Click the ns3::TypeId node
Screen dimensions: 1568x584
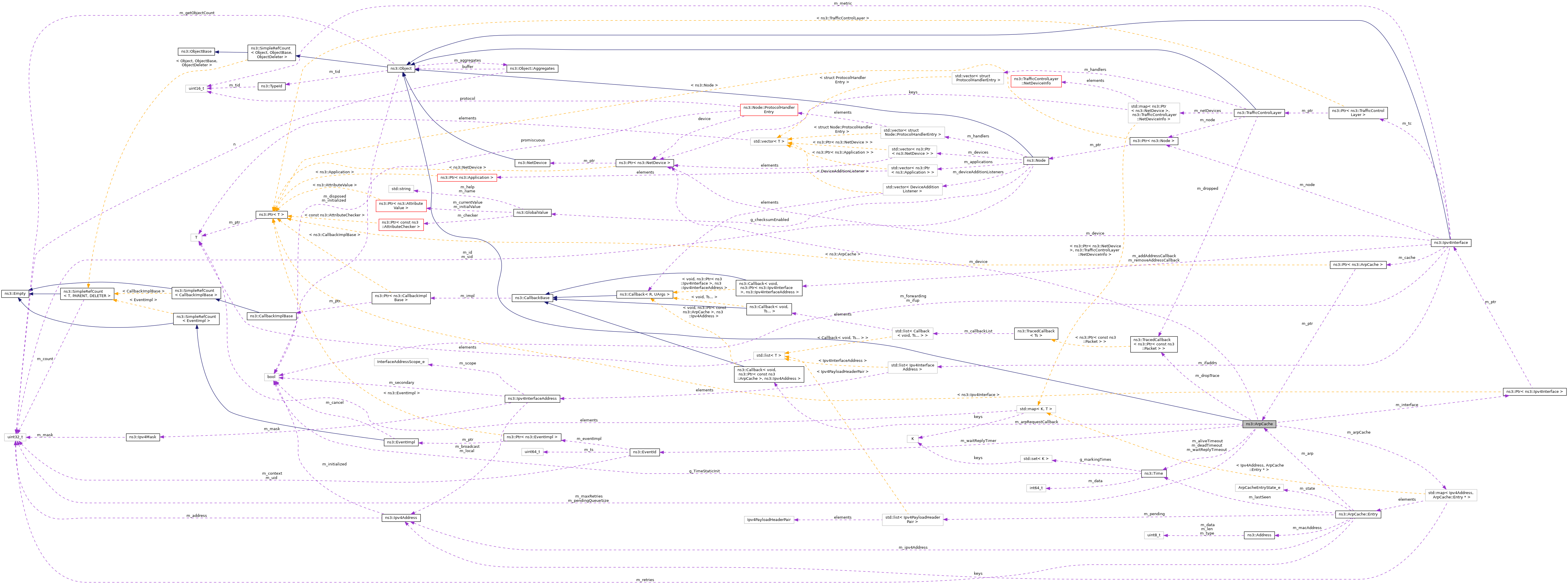coord(271,86)
